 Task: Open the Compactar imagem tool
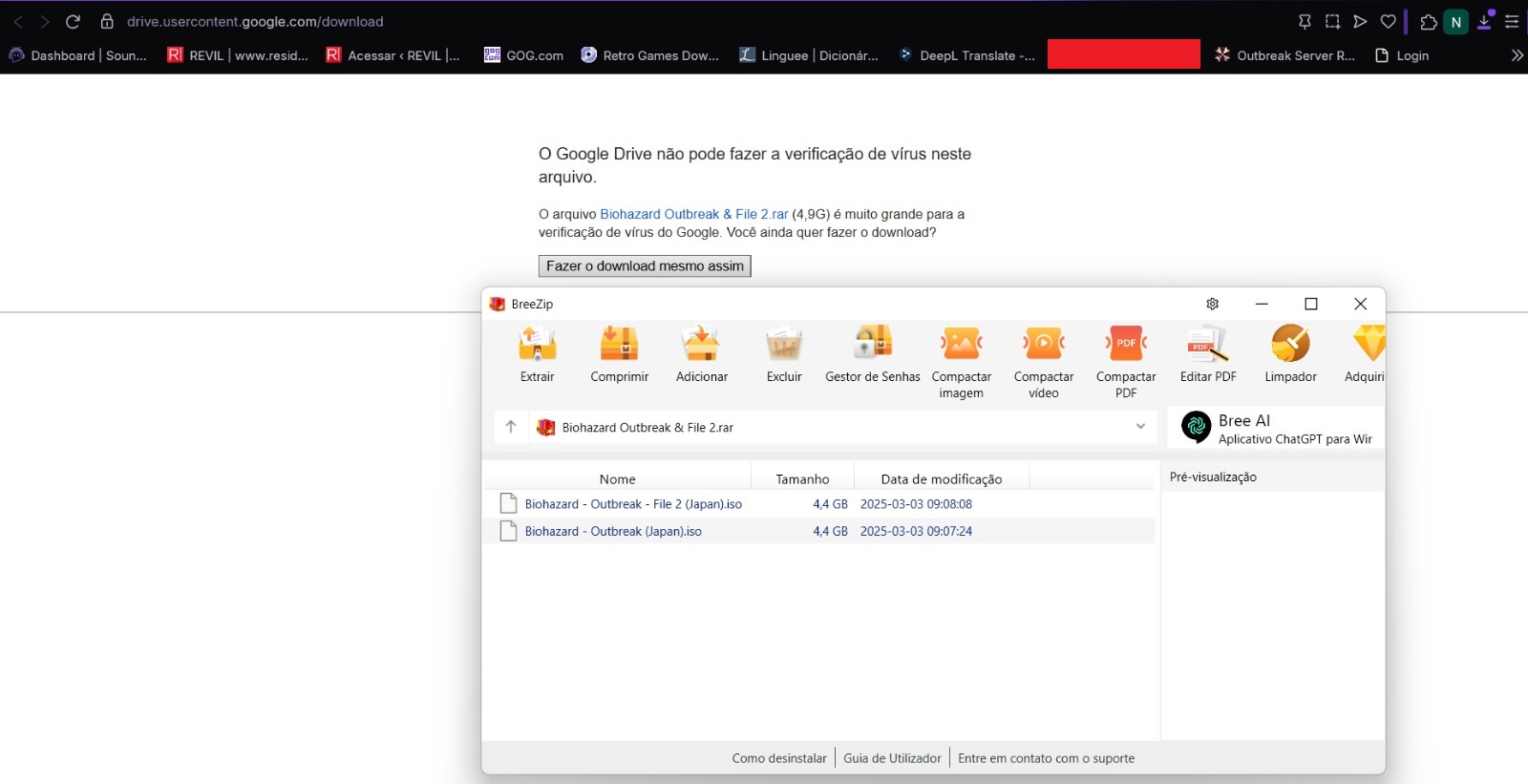pos(961,345)
